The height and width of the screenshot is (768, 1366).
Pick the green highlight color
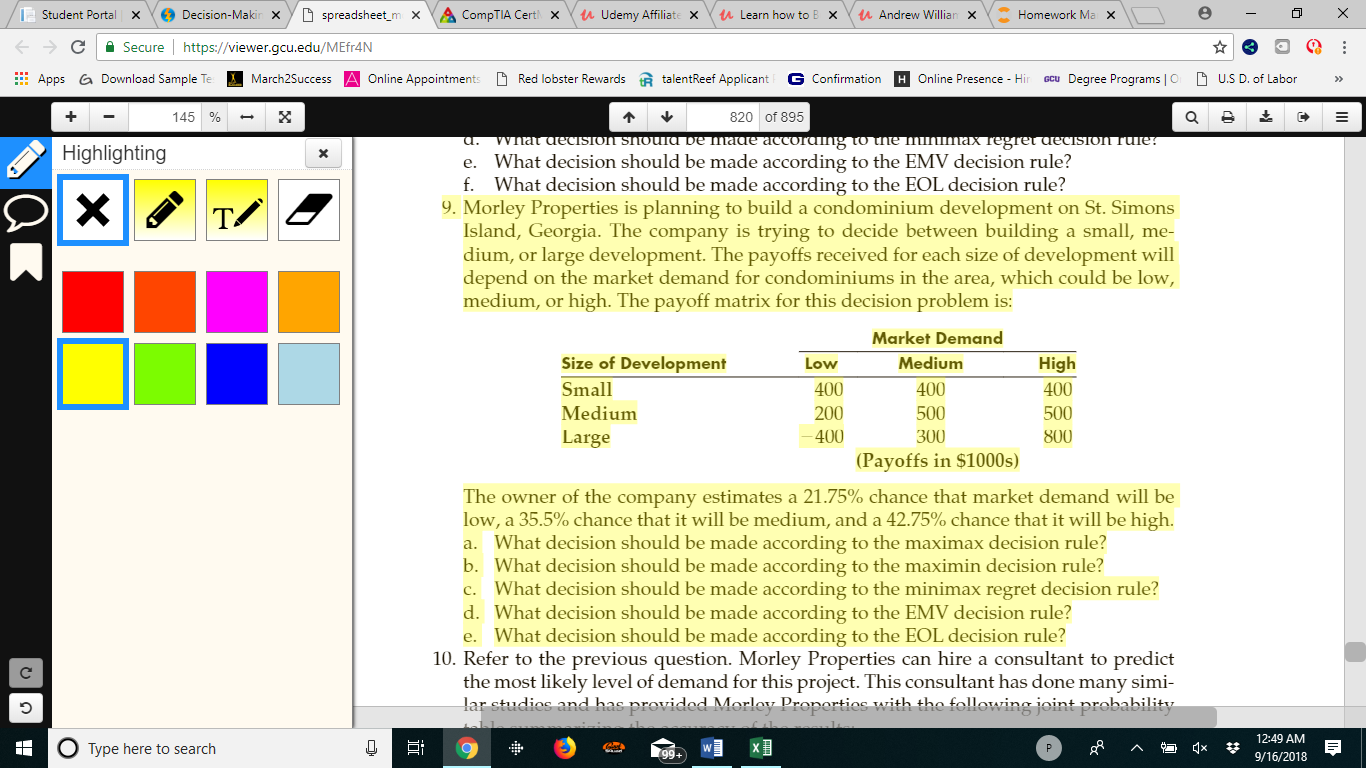coord(165,374)
